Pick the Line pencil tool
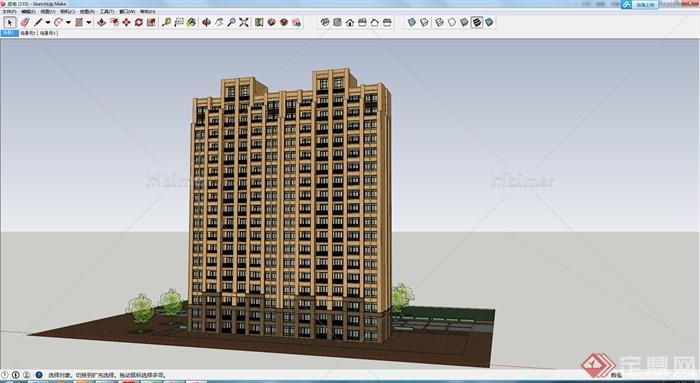 pyautogui.click(x=38, y=22)
